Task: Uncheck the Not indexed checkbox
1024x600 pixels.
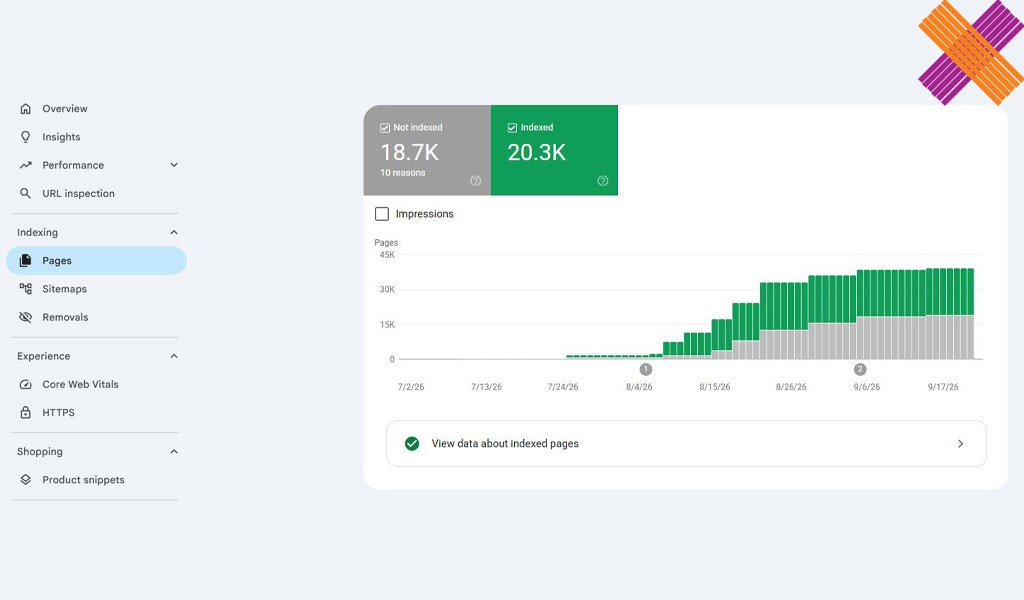Action: [385, 128]
